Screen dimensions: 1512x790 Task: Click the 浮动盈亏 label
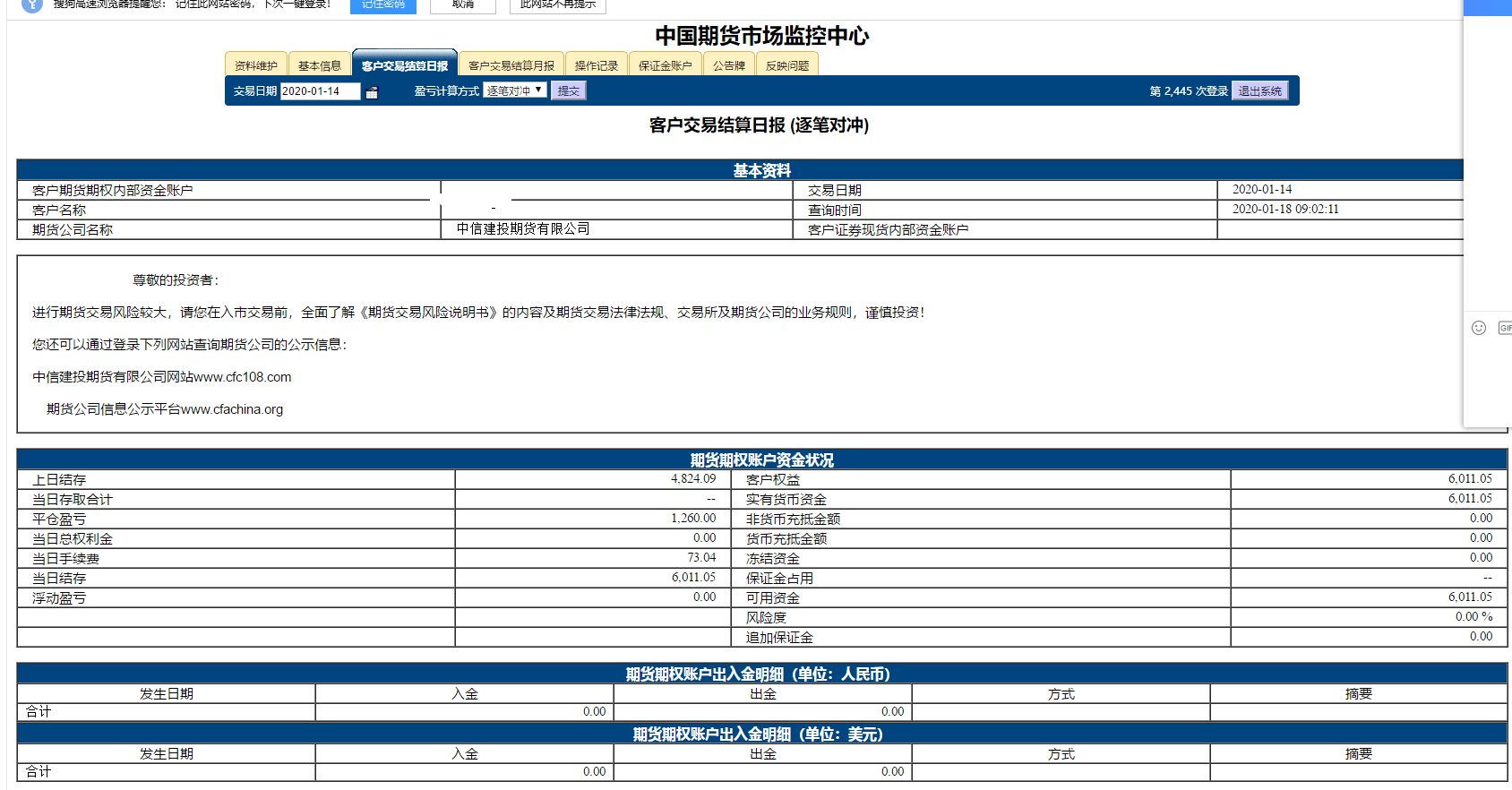coord(59,597)
